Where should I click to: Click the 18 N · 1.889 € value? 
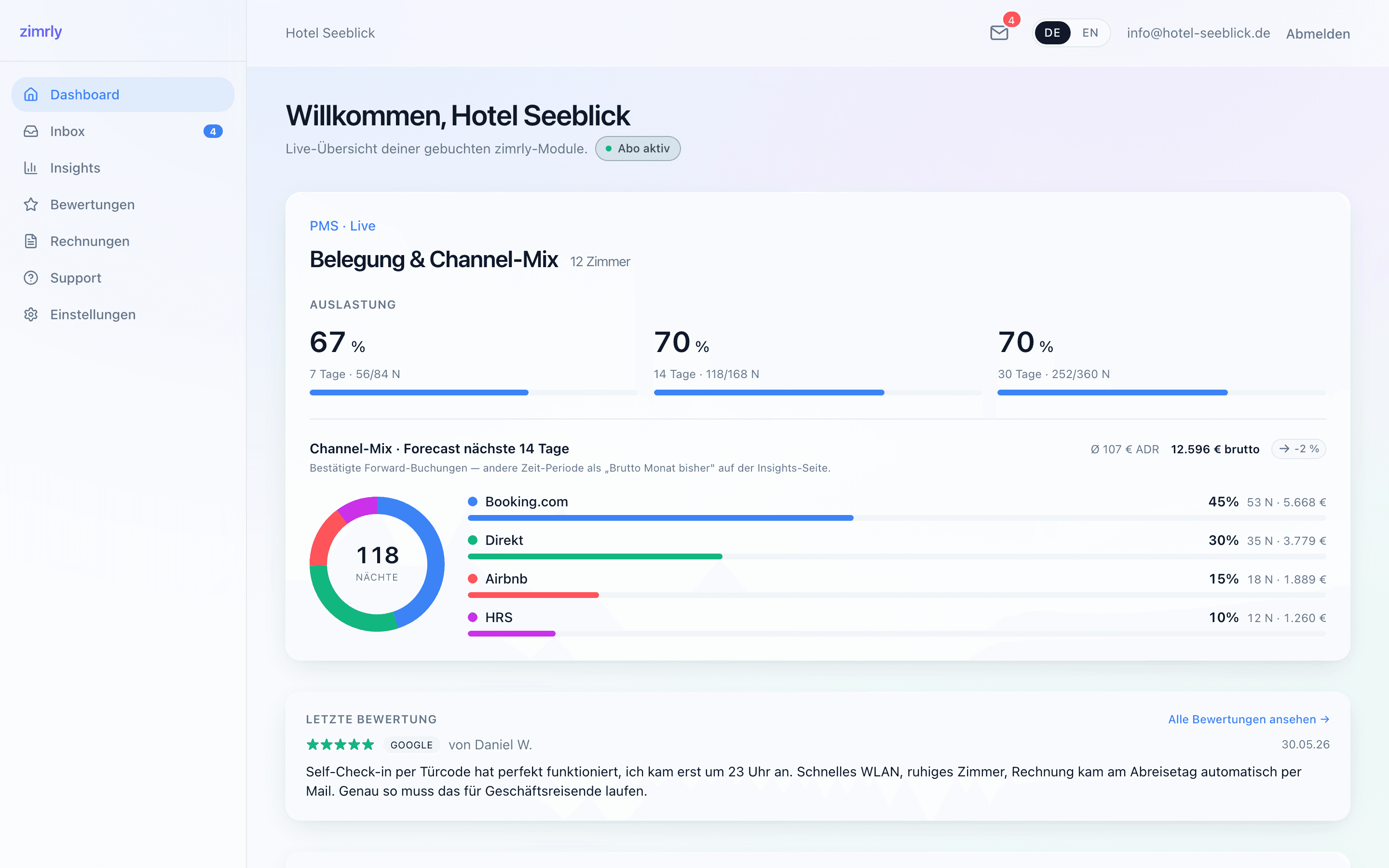click(x=1286, y=579)
